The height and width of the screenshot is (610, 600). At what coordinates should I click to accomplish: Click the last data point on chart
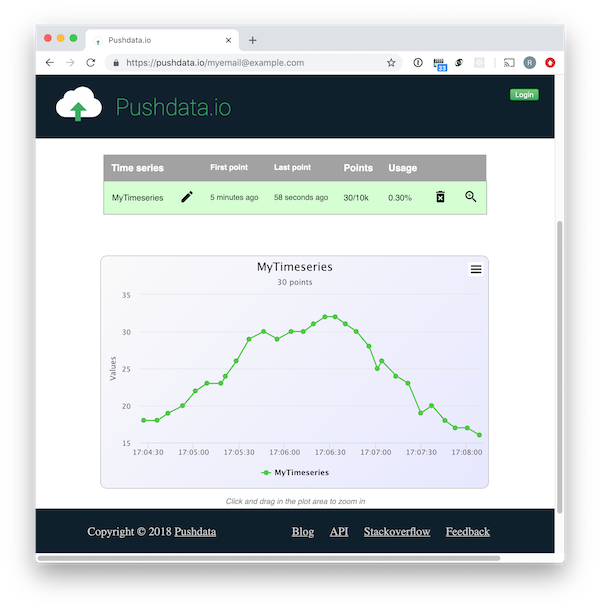click(x=479, y=435)
